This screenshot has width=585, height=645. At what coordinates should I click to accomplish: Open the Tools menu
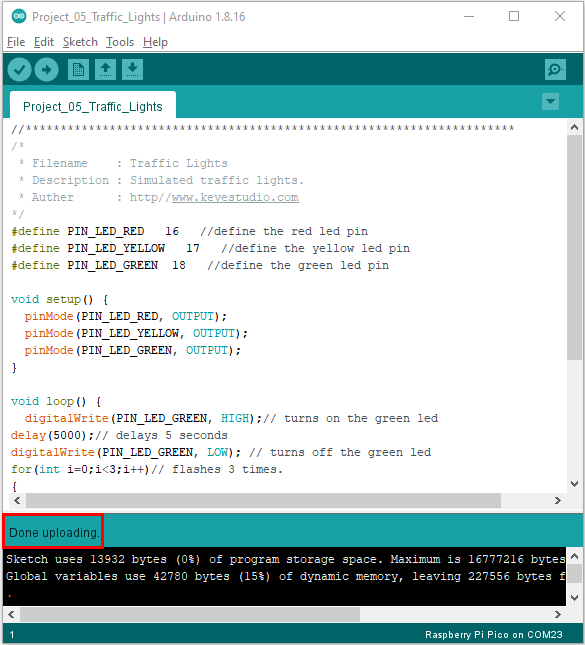(120, 42)
